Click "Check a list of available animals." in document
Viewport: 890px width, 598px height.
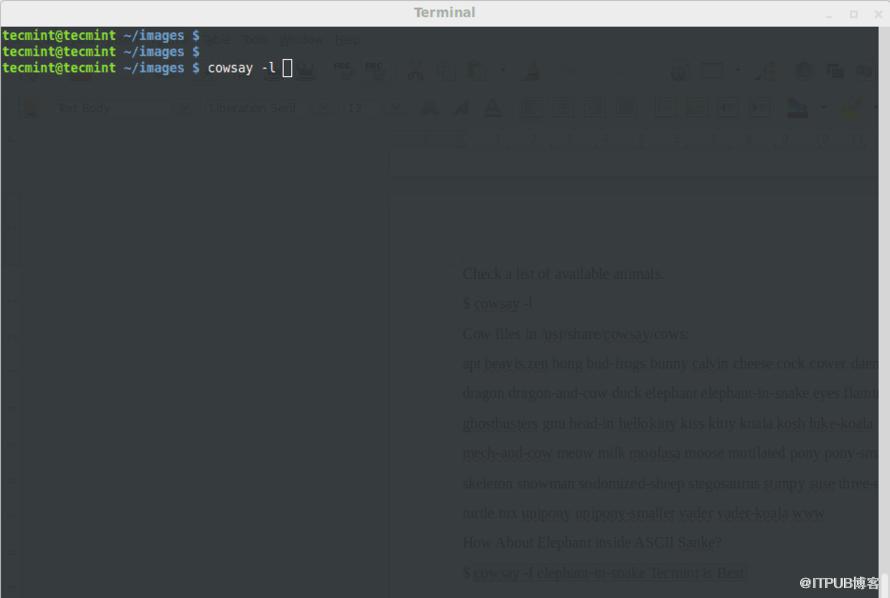tap(562, 274)
